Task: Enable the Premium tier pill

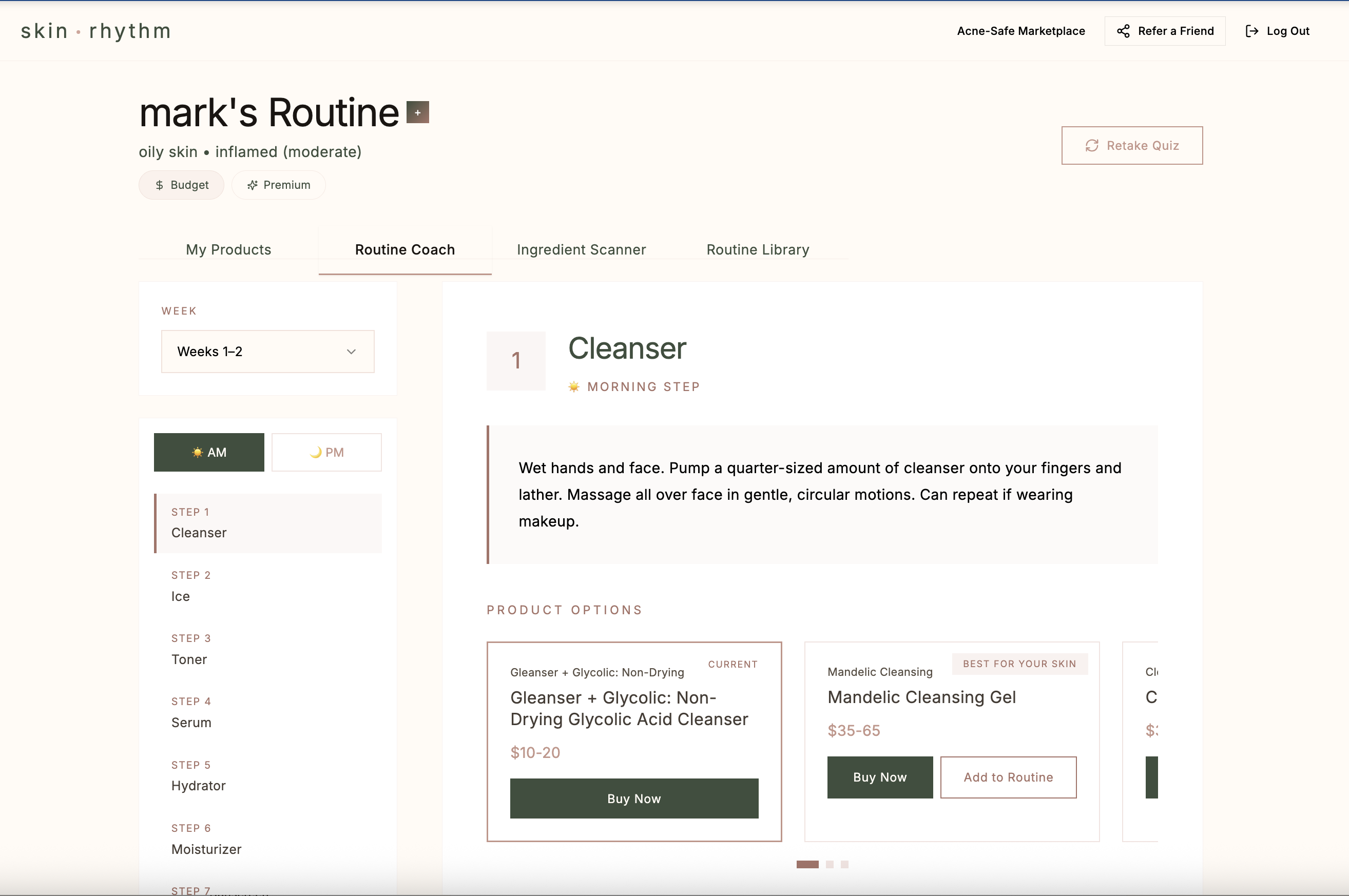Action: (278, 185)
